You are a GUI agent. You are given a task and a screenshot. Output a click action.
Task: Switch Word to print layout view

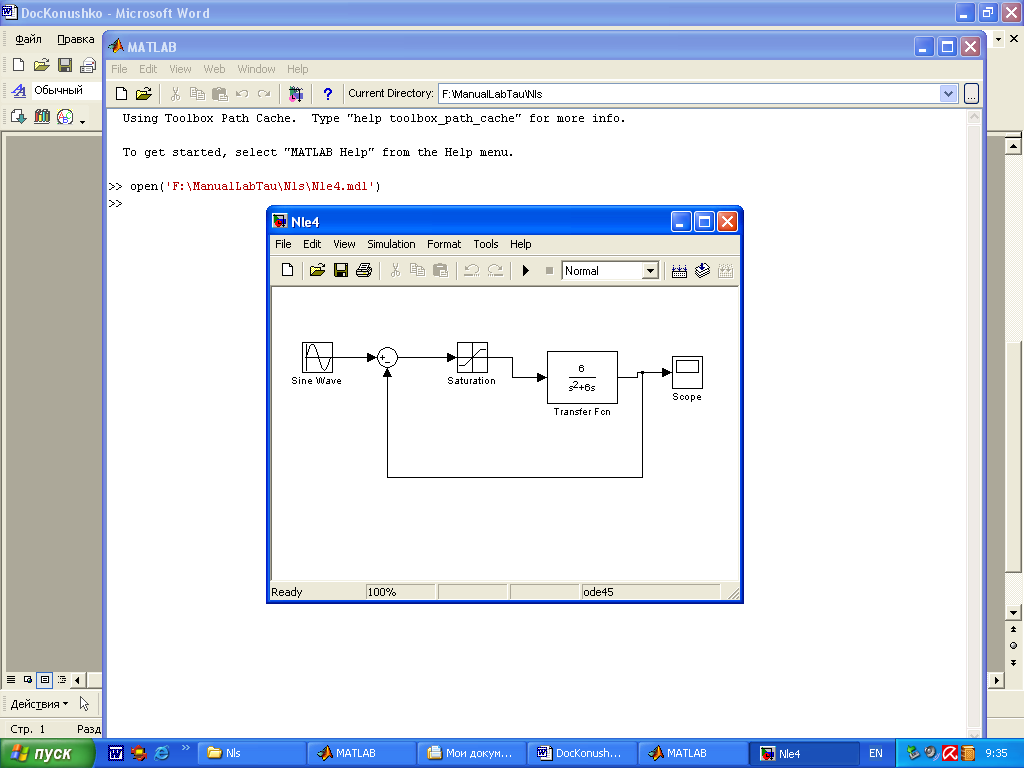tap(45, 680)
